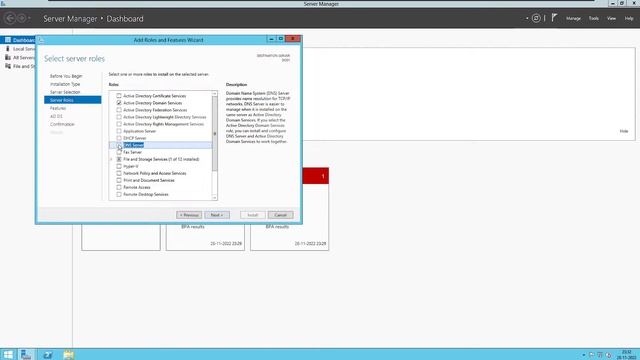
Task: Check the Application Server role
Action: pos(119,131)
